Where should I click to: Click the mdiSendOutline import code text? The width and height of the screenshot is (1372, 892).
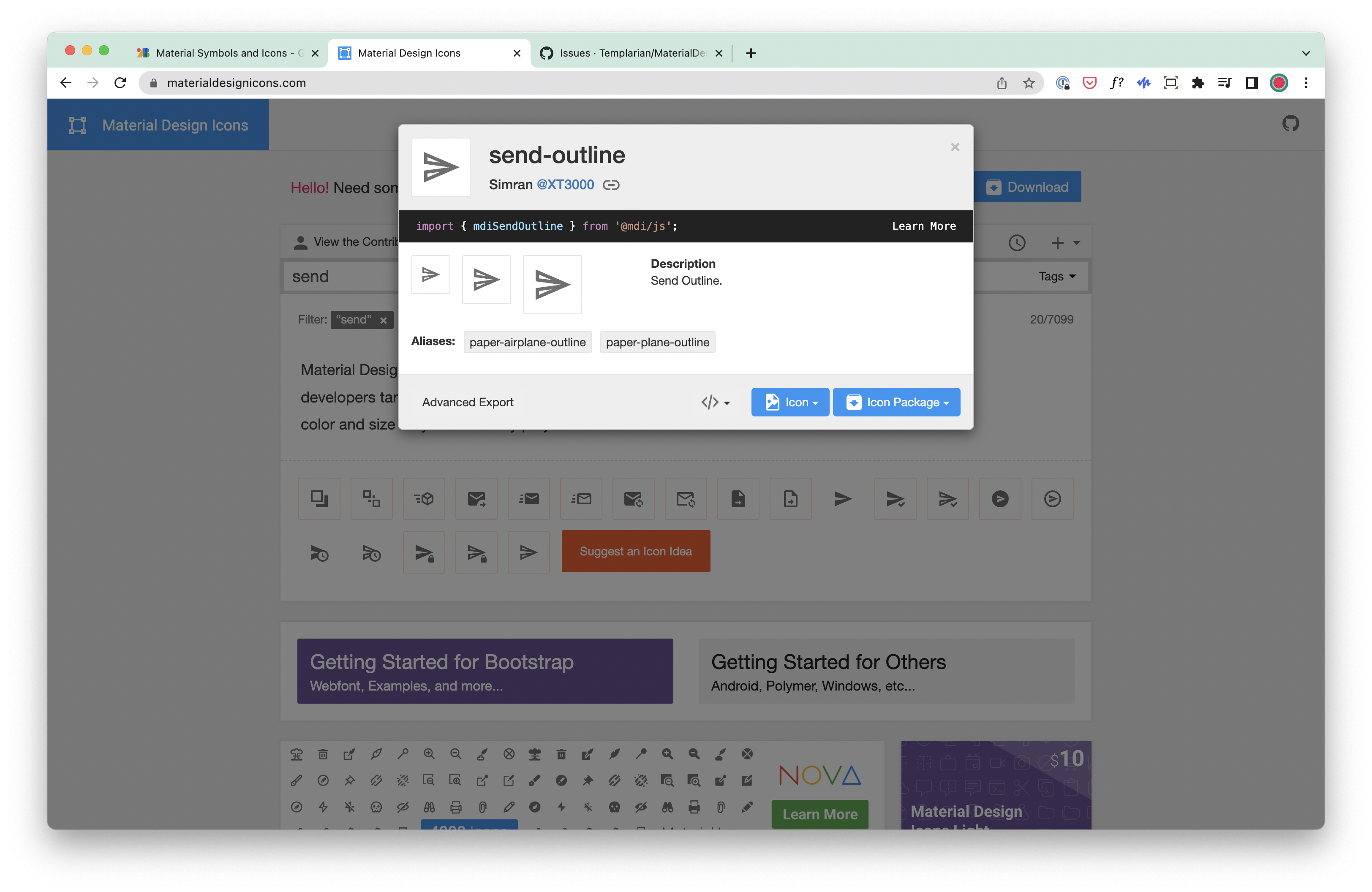[x=518, y=226]
